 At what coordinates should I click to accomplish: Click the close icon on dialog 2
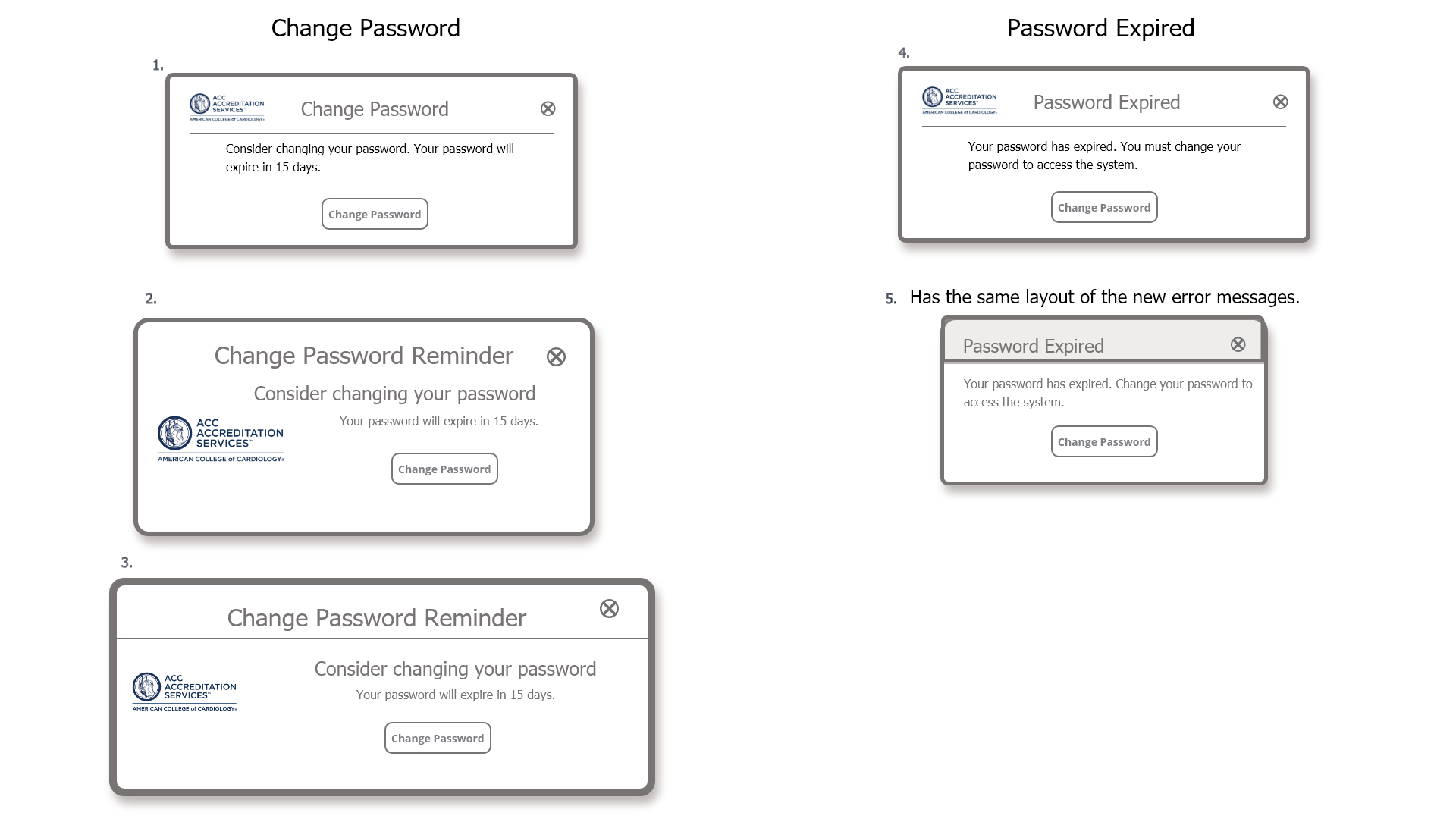pyautogui.click(x=556, y=357)
